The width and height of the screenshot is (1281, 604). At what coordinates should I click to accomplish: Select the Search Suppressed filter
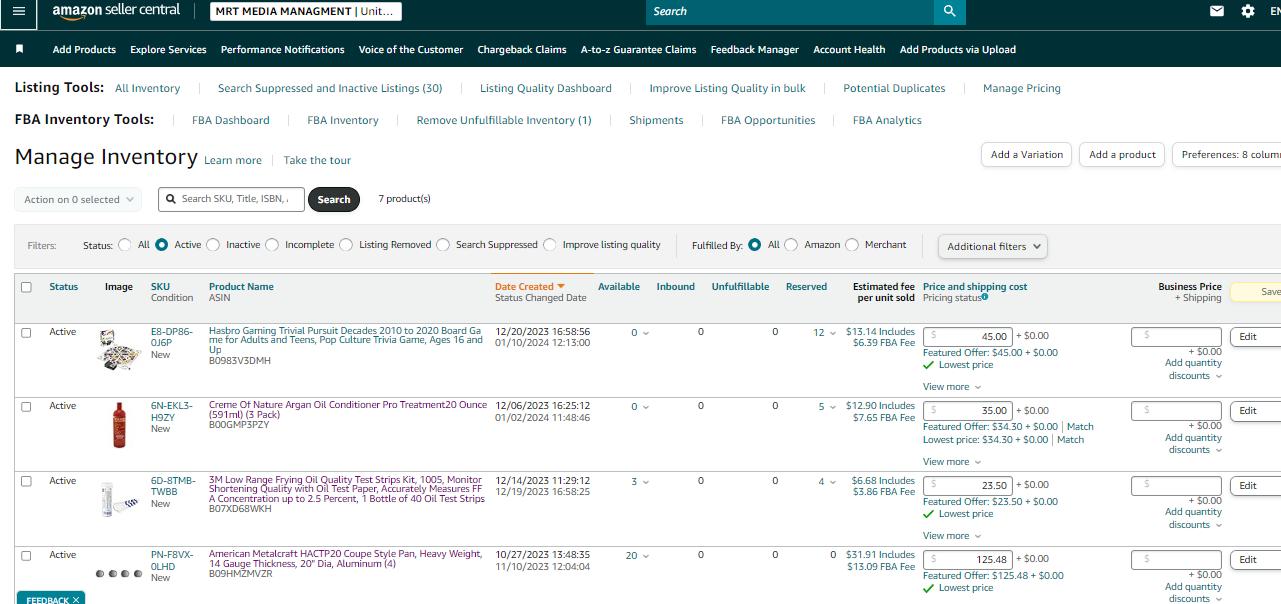tap(443, 245)
